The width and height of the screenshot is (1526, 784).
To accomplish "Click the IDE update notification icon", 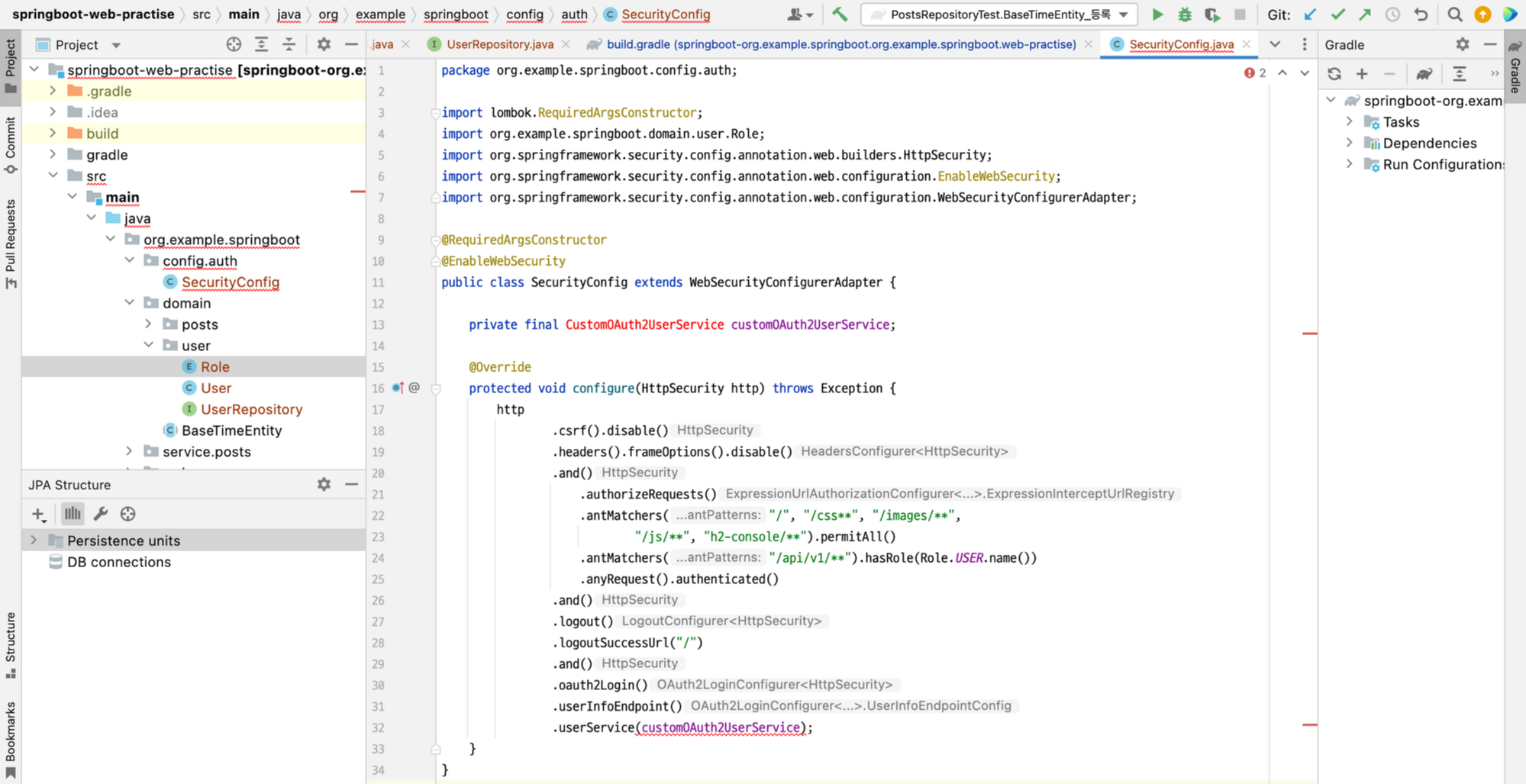I will point(1482,15).
